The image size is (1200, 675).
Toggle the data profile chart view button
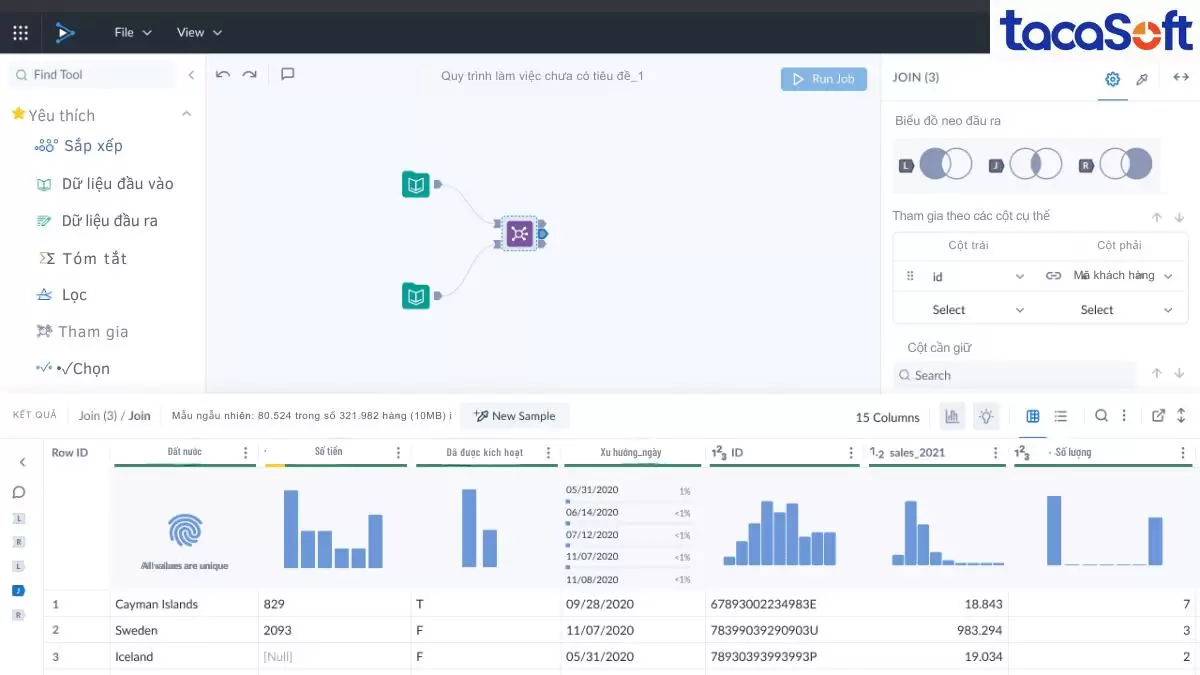pos(952,416)
